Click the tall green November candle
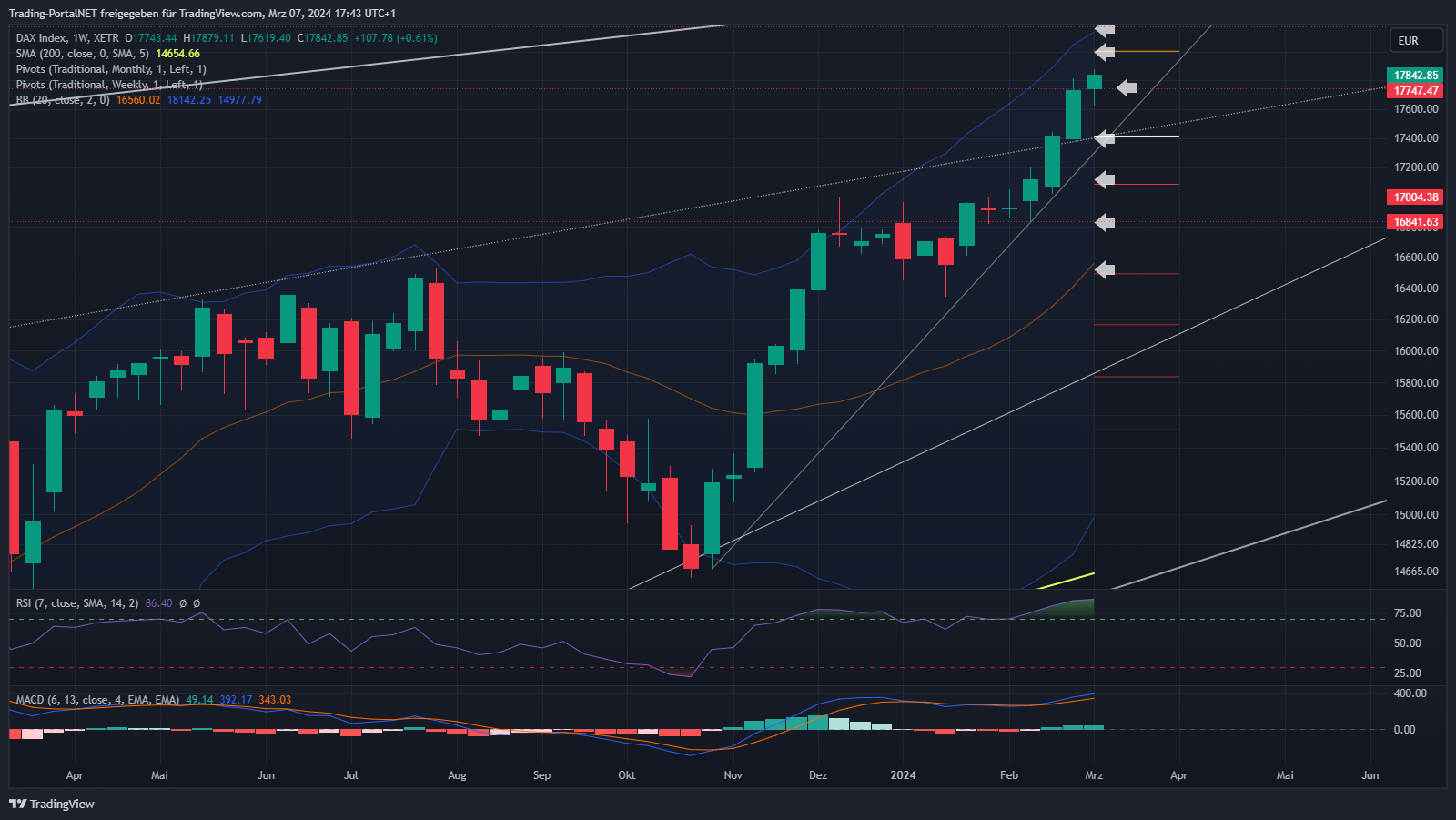Screen dimensions: 1456x820 click(754, 415)
